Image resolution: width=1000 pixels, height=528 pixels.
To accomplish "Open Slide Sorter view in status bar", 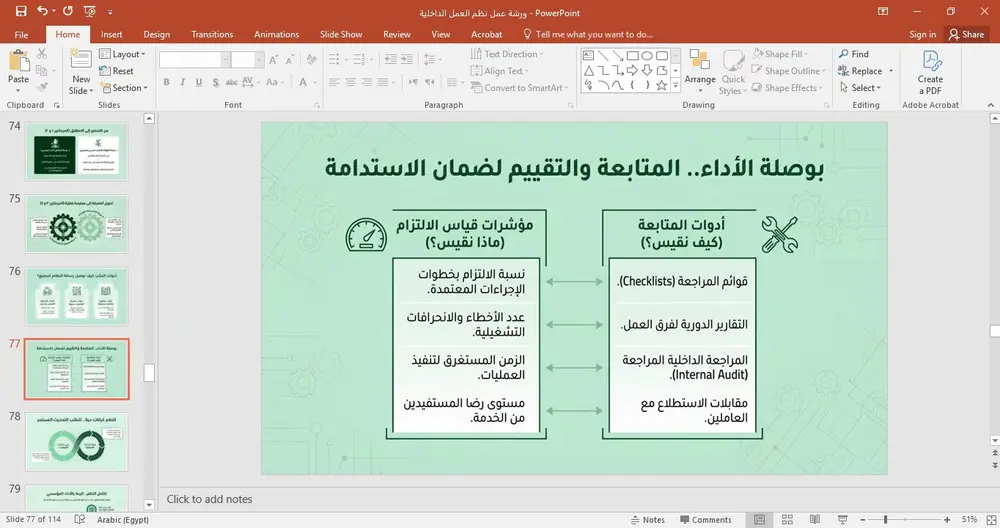I will 787,520.
